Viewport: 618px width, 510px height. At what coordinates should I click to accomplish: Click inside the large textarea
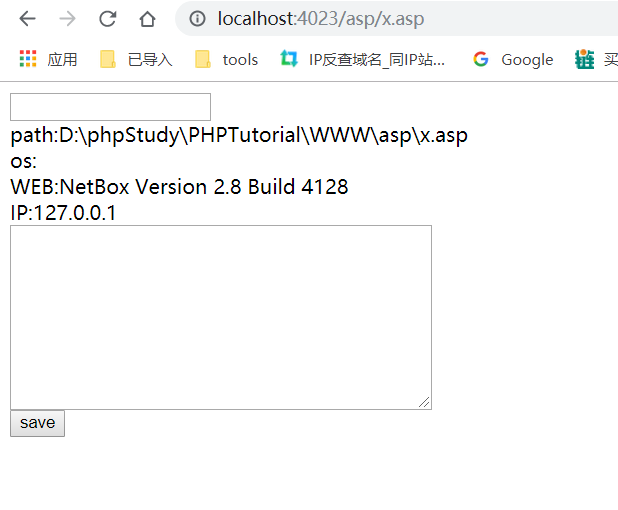(x=221, y=317)
